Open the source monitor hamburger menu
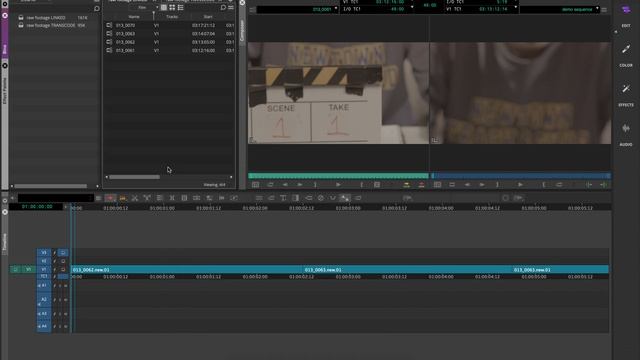640x360 pixels. [x=252, y=9]
